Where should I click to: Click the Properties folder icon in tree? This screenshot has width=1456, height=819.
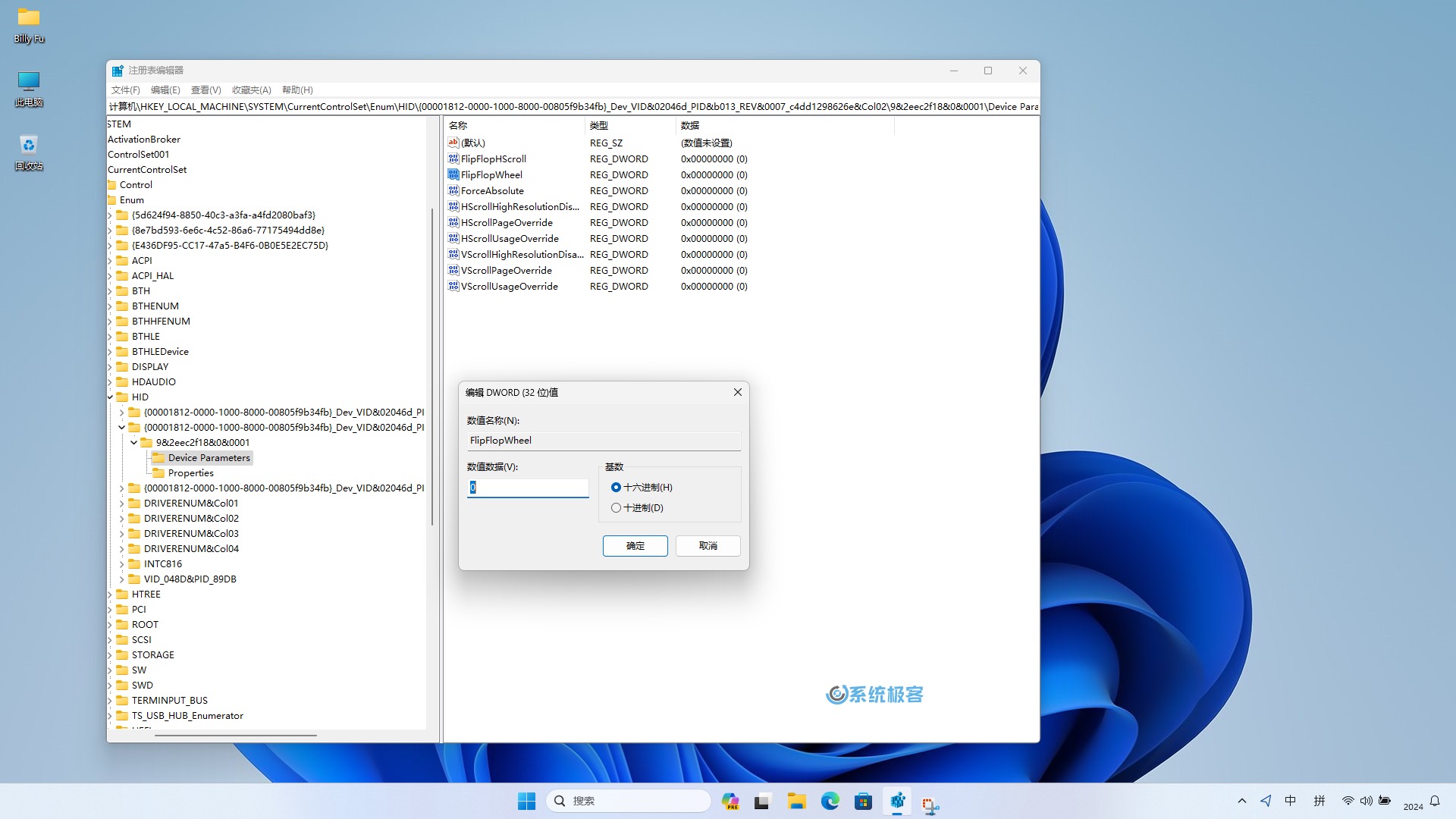158,473
